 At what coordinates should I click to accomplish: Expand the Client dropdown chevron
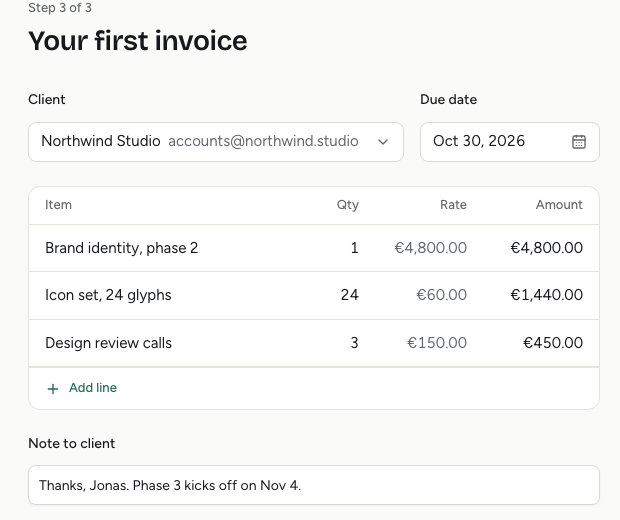[383, 142]
